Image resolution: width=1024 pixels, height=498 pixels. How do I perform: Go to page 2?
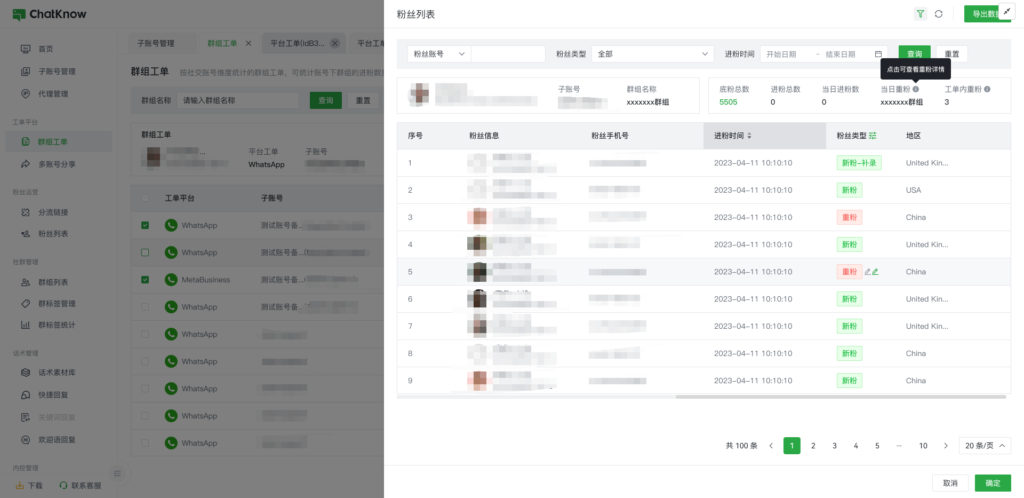(813, 446)
